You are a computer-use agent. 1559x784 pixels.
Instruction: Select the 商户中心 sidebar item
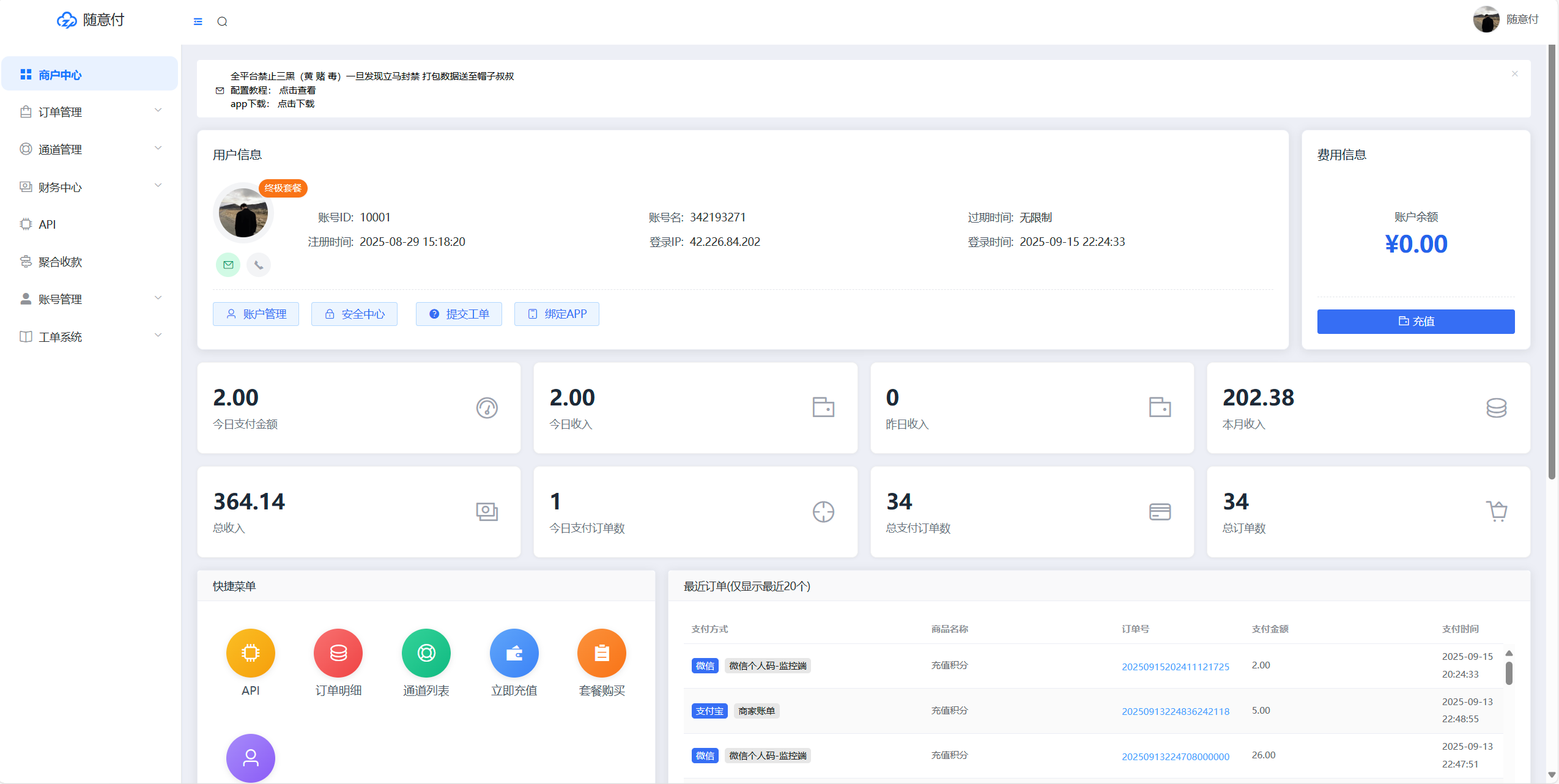[60, 75]
